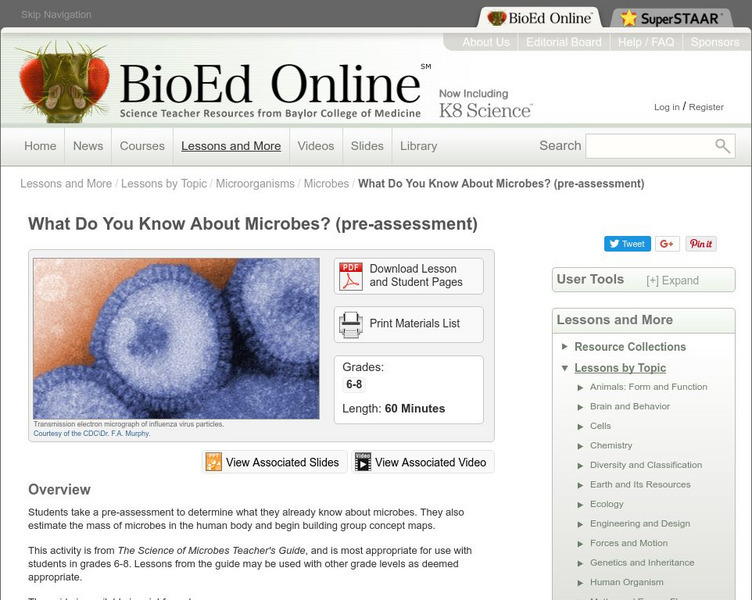Viewport: 752px width, 600px height.
Task: Click into the Search input field
Action: (x=649, y=146)
